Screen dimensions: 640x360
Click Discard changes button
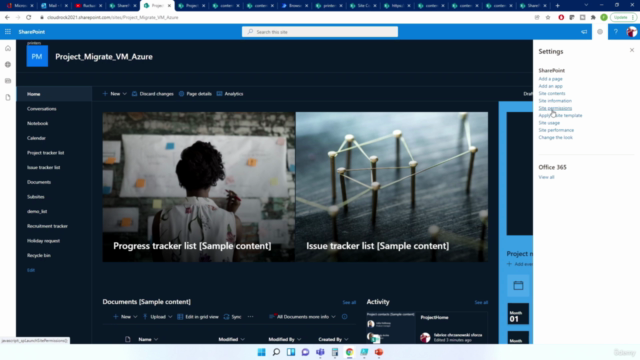[153, 94]
